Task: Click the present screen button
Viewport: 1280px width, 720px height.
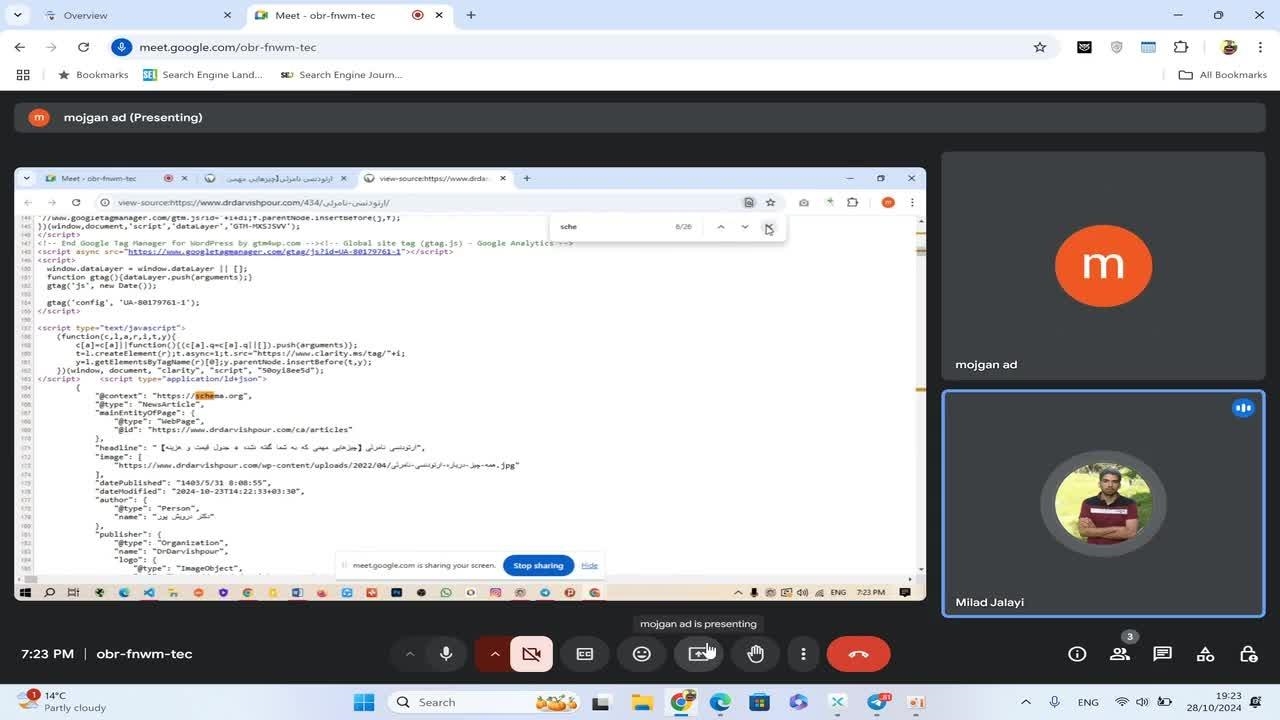Action: 699,654
